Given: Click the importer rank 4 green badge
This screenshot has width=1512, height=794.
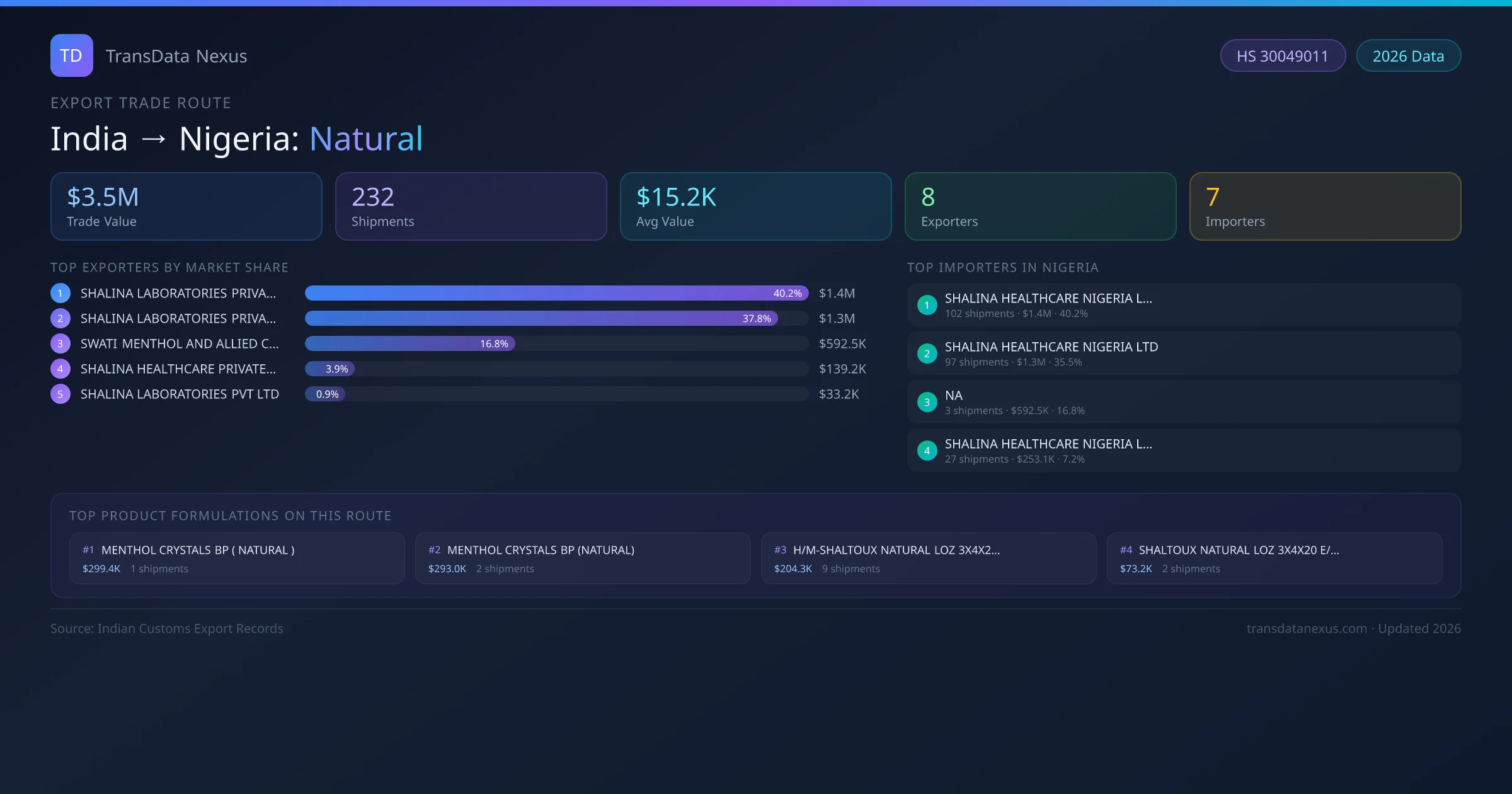Looking at the screenshot, I should point(927,451).
